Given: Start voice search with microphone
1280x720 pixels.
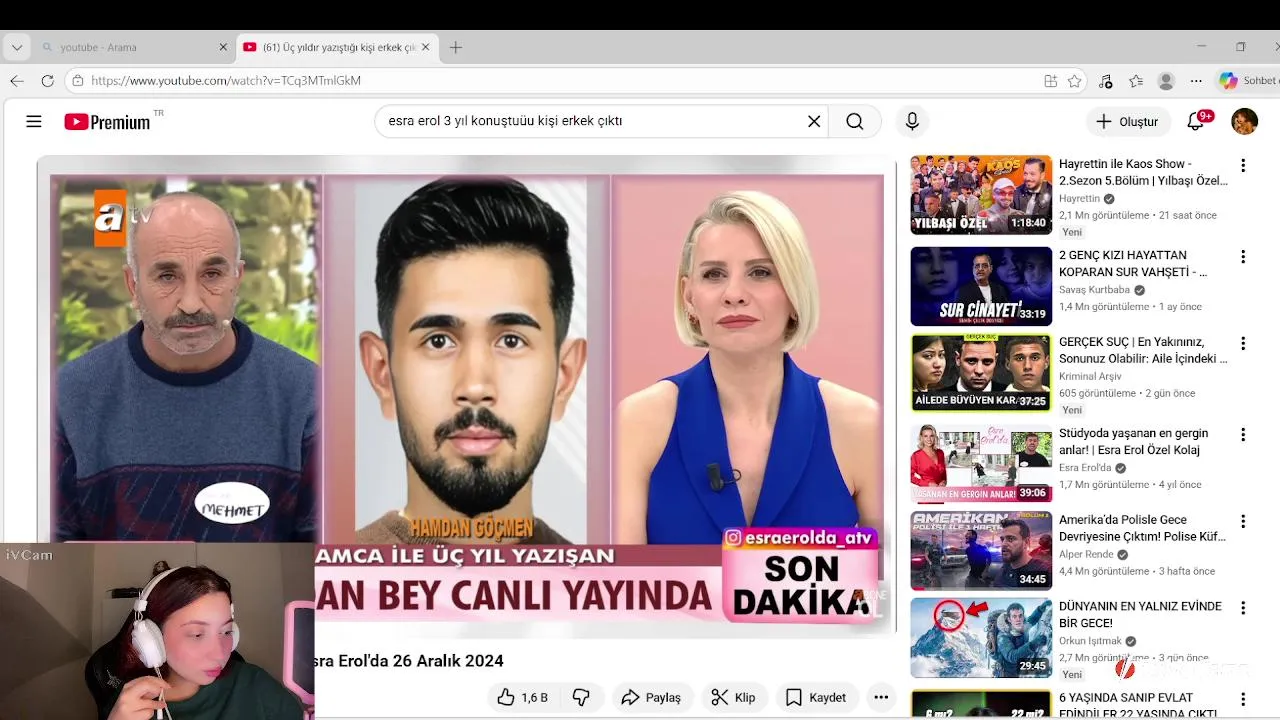Looking at the screenshot, I should tap(912, 121).
